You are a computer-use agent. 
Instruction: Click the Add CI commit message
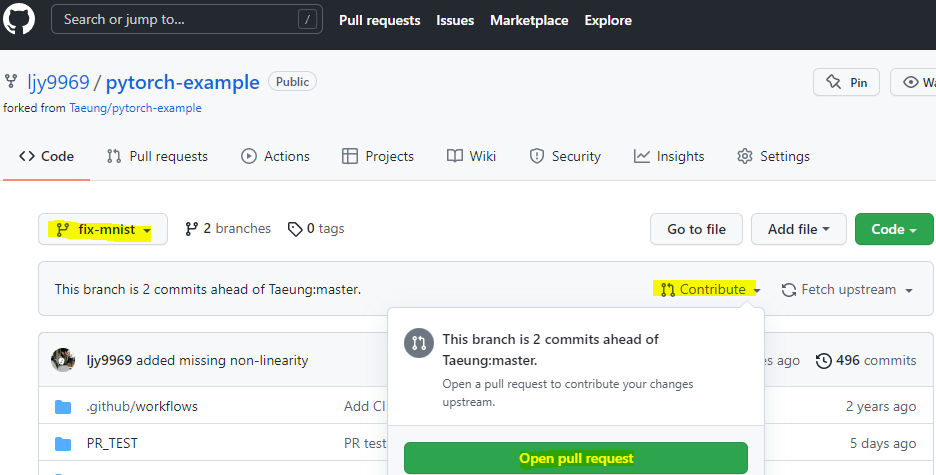365,406
